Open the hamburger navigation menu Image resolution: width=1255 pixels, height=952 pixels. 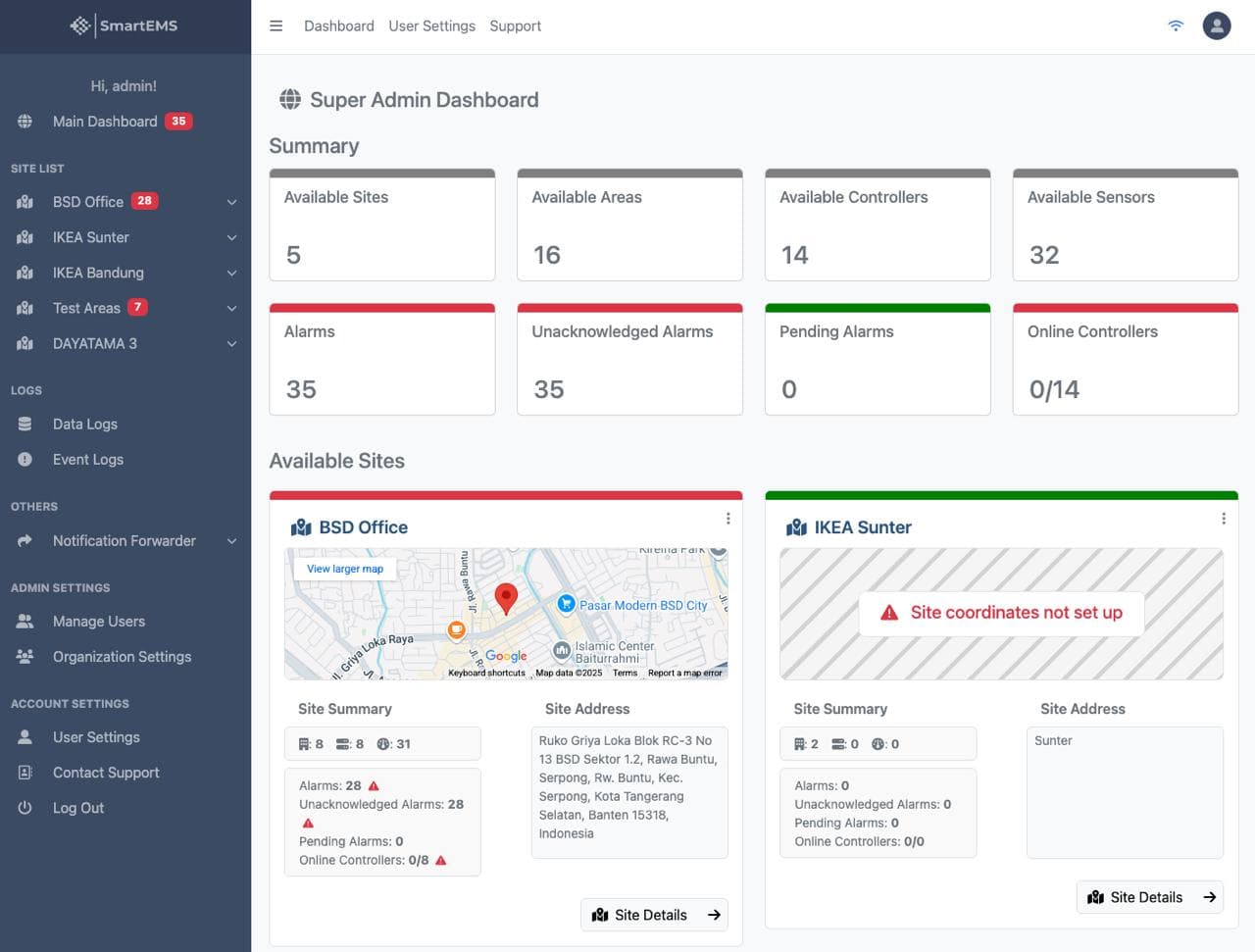(276, 25)
